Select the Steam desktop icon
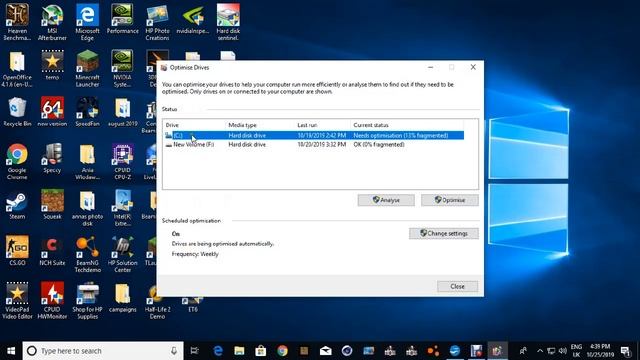This screenshot has height=360, width=640. pos(17,205)
